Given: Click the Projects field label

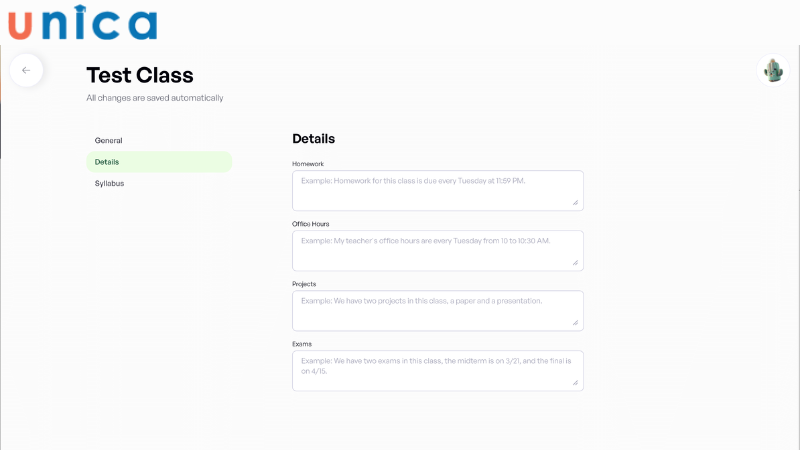Looking at the screenshot, I should tap(304, 284).
